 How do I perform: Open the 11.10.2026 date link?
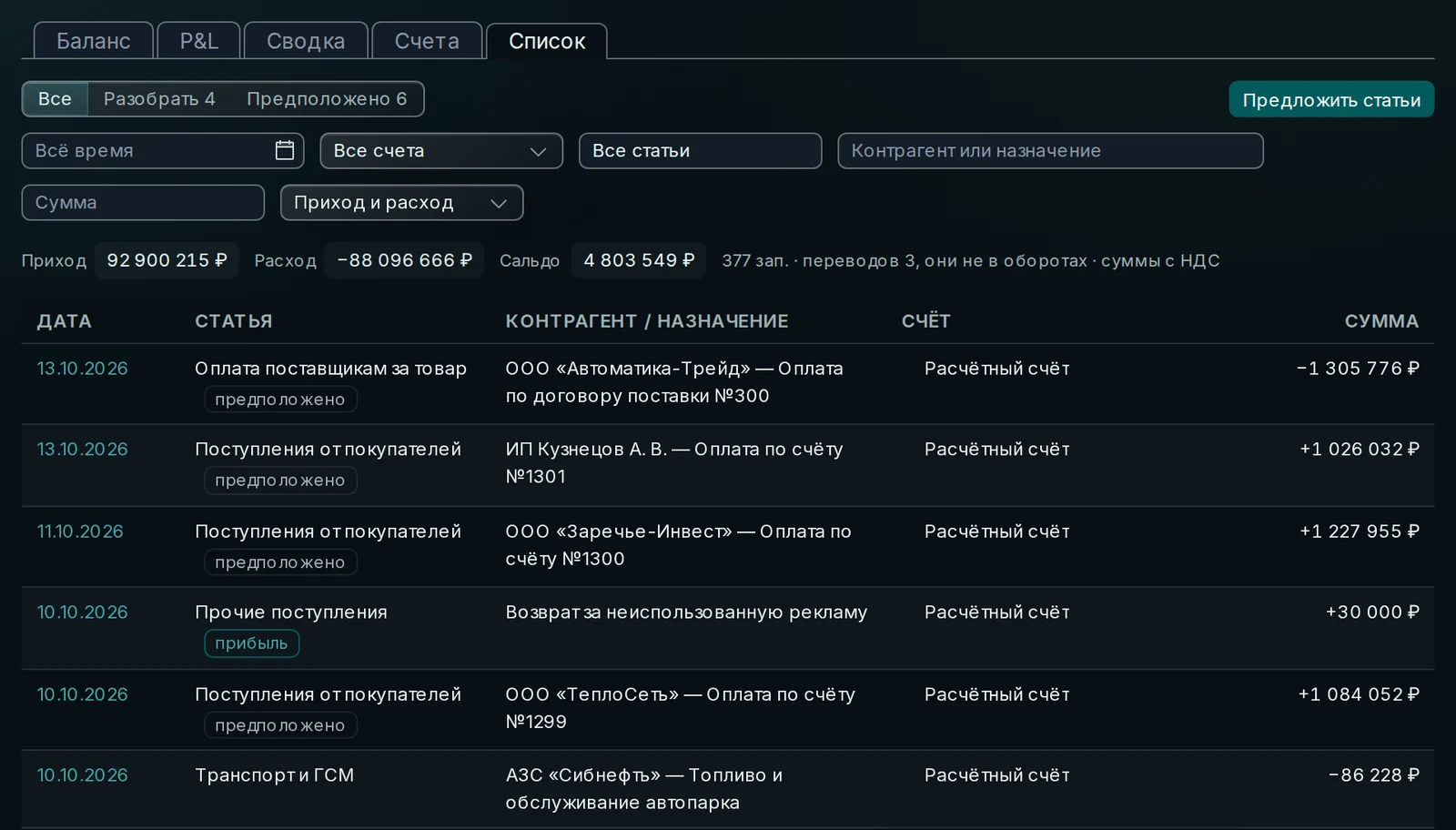click(x=80, y=531)
